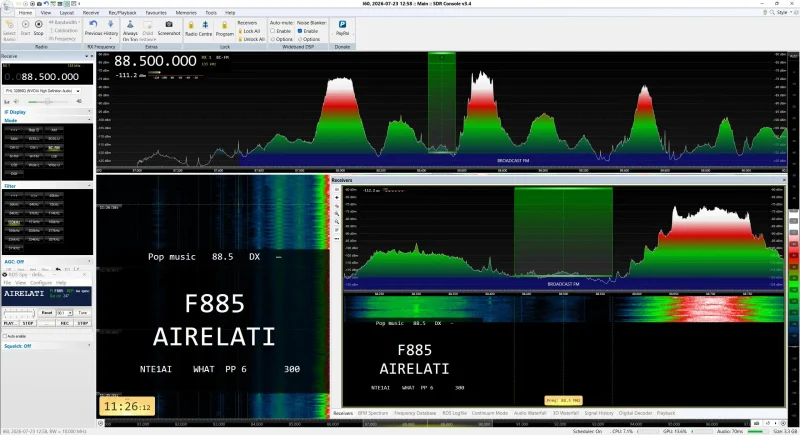Switch to Signal History tab
800x435 pixels.
(x=598, y=413)
